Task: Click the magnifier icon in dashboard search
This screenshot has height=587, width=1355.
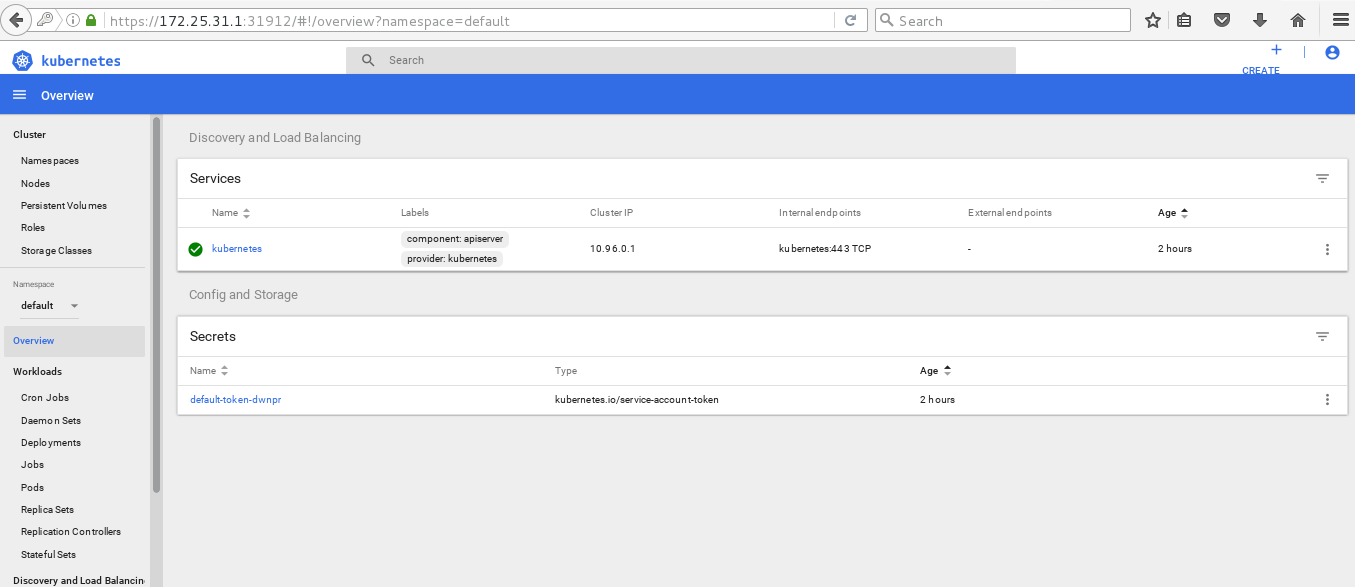Action: click(368, 60)
